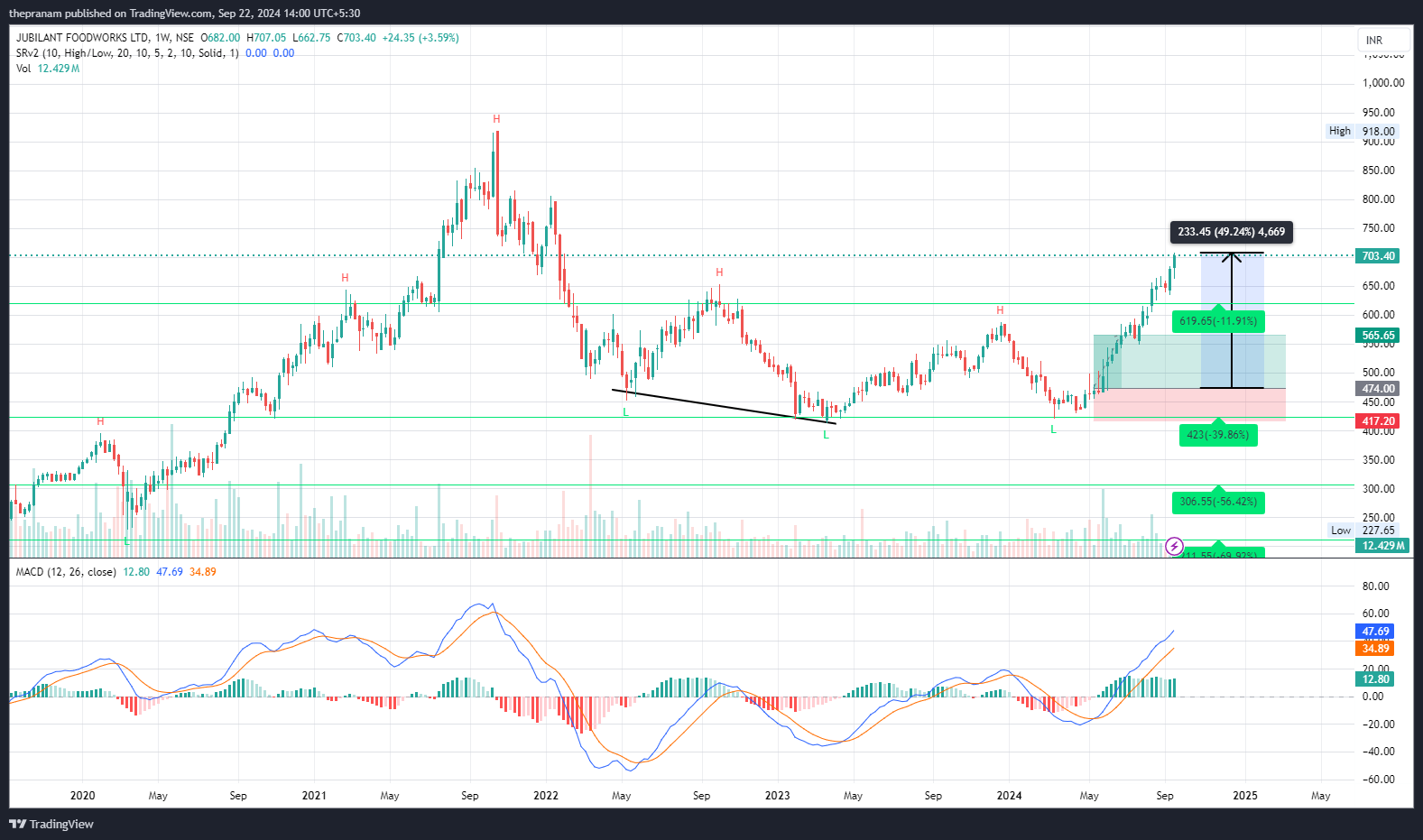1423x840 pixels.
Task: Click the 2021 time axis label
Action: coord(314,796)
